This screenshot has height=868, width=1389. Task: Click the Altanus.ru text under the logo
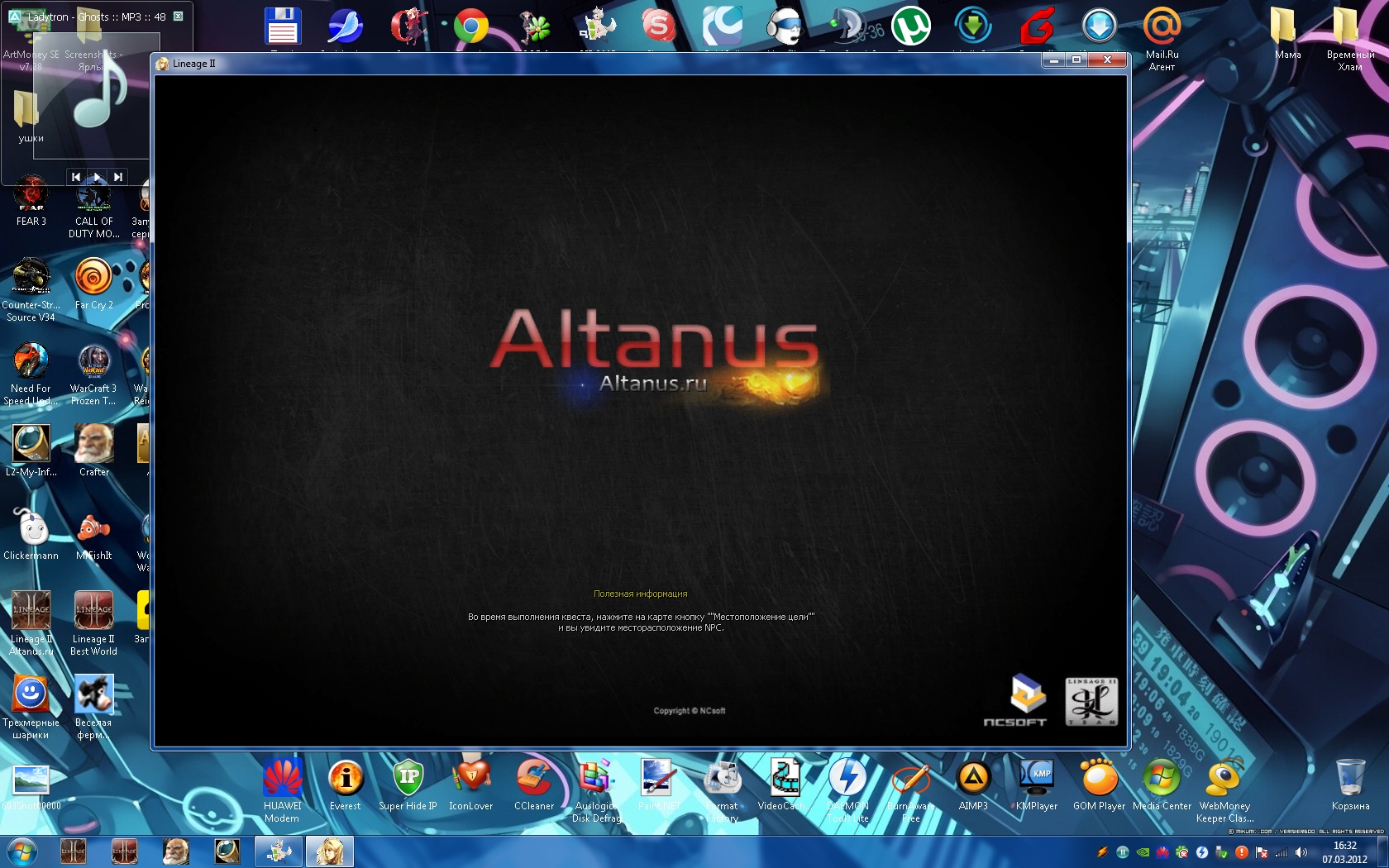point(653,383)
